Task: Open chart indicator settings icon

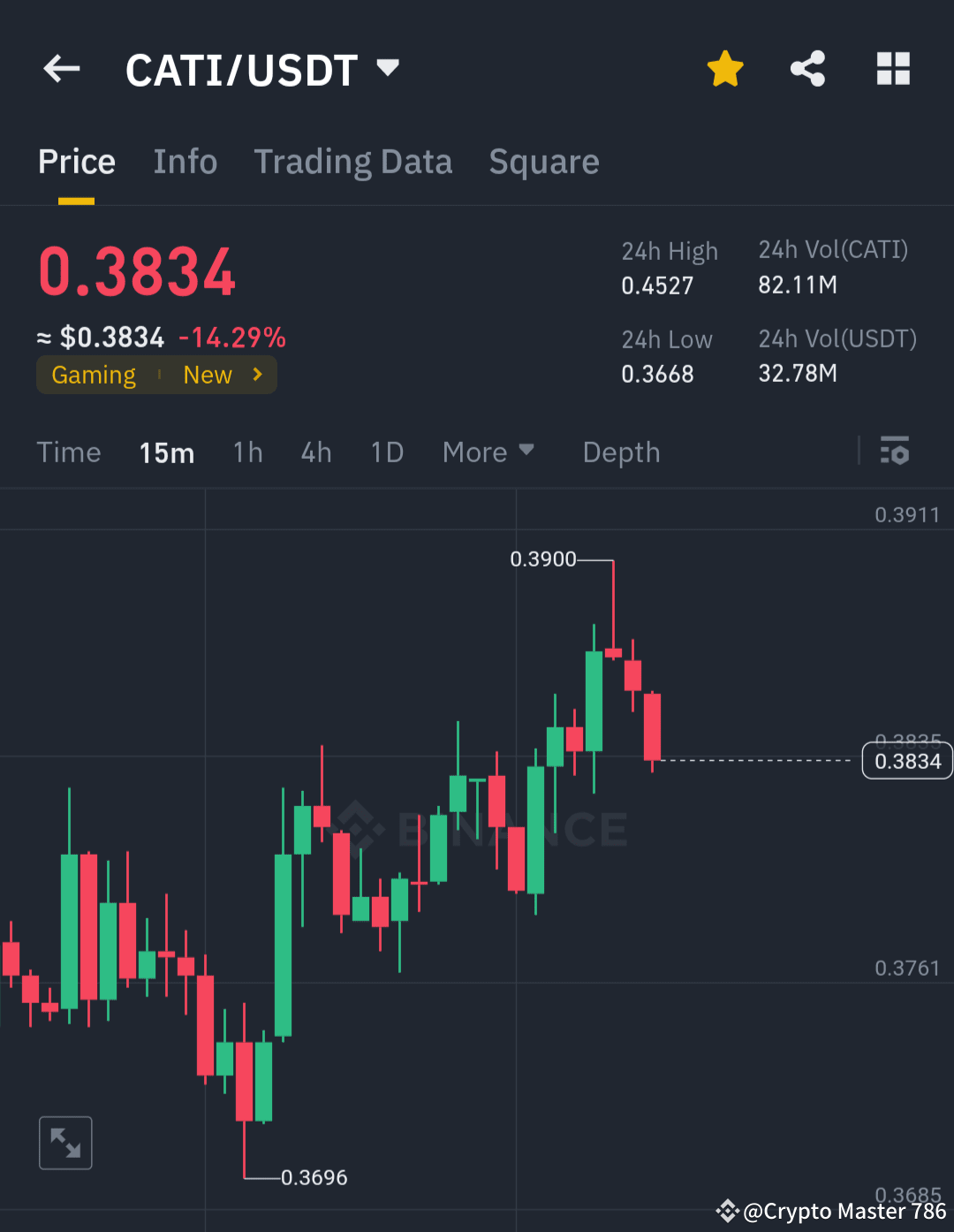Action: pyautogui.click(x=896, y=452)
